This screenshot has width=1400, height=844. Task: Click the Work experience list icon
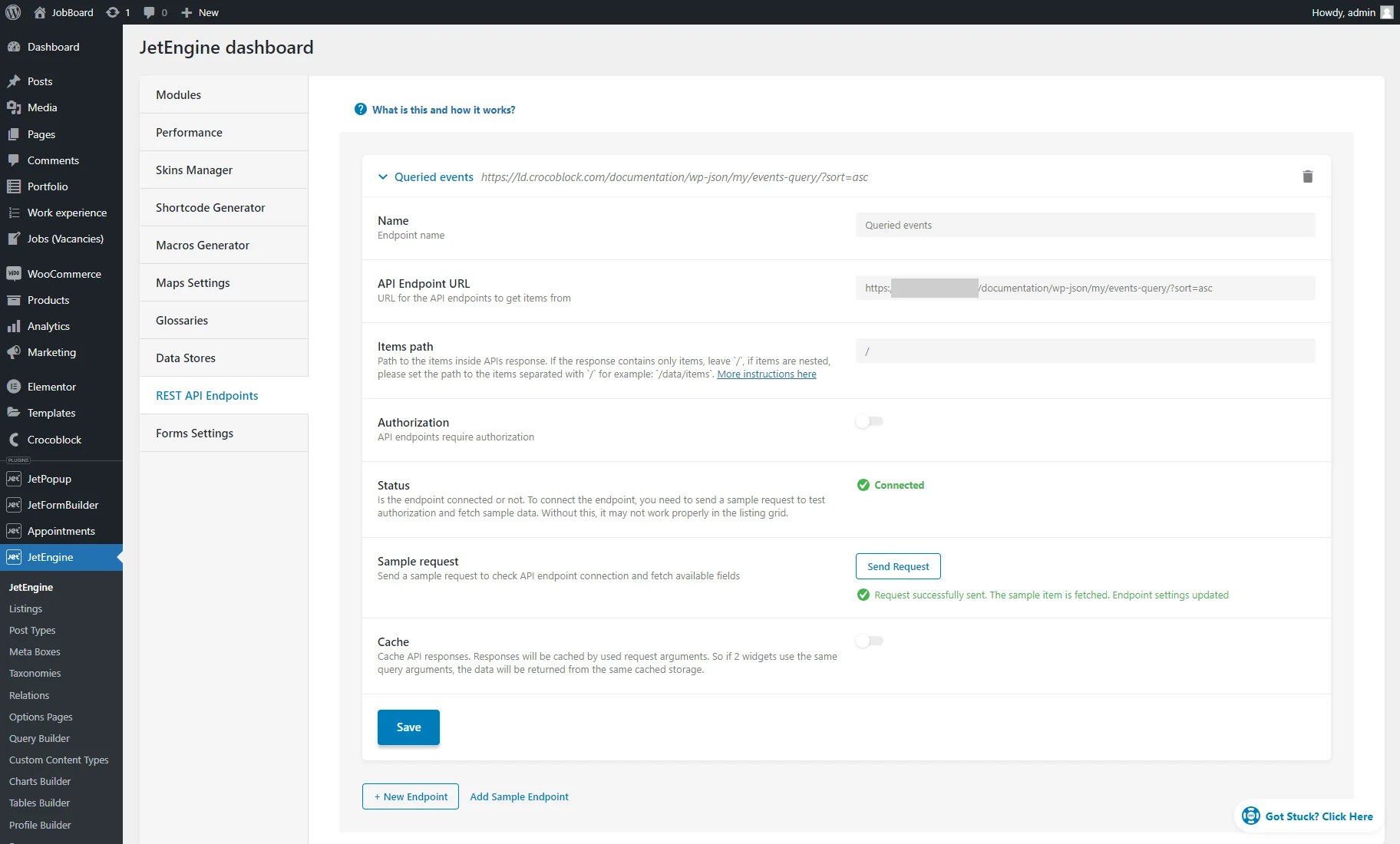[14, 213]
